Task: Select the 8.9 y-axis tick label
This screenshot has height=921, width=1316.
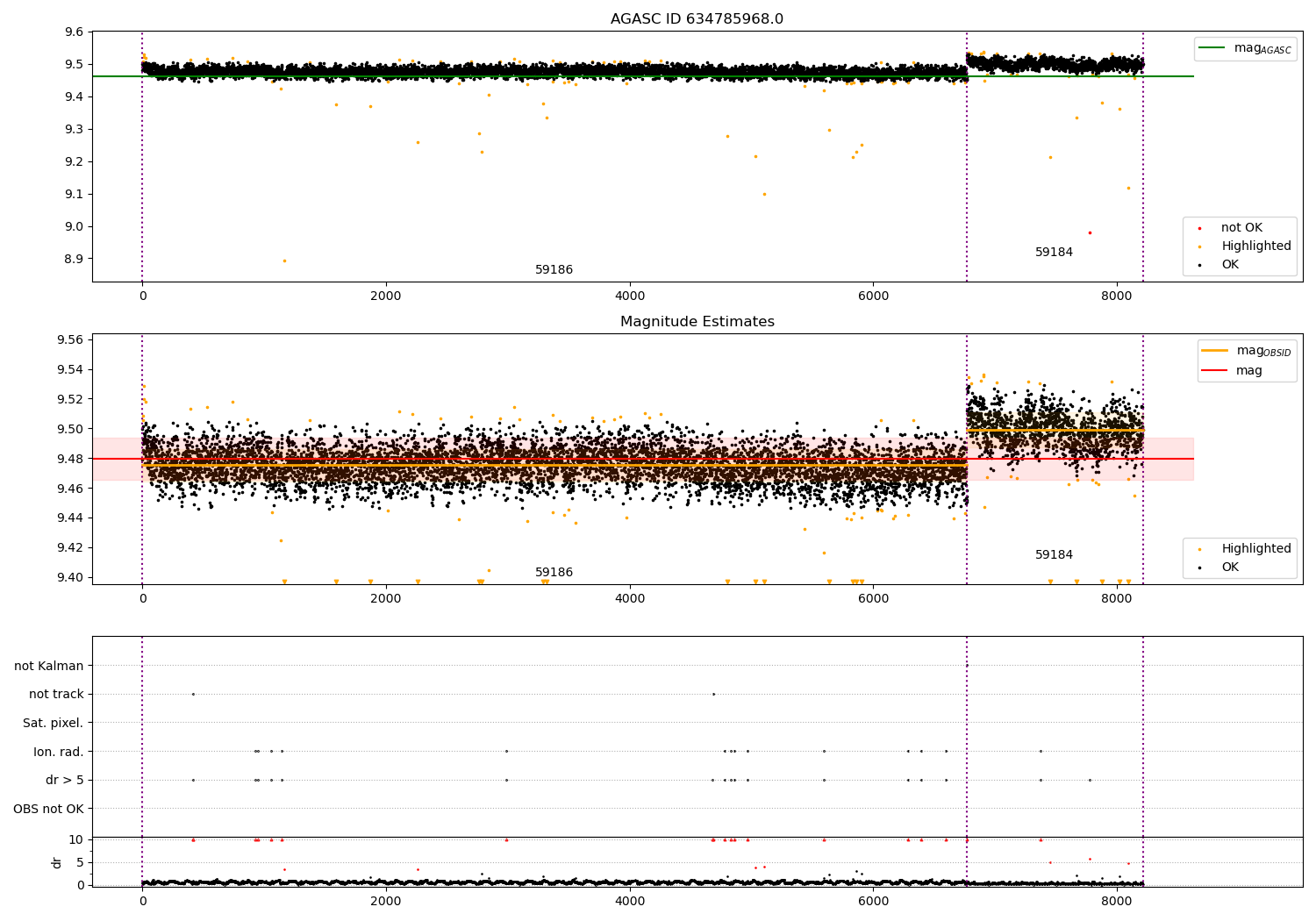Action: (x=75, y=260)
